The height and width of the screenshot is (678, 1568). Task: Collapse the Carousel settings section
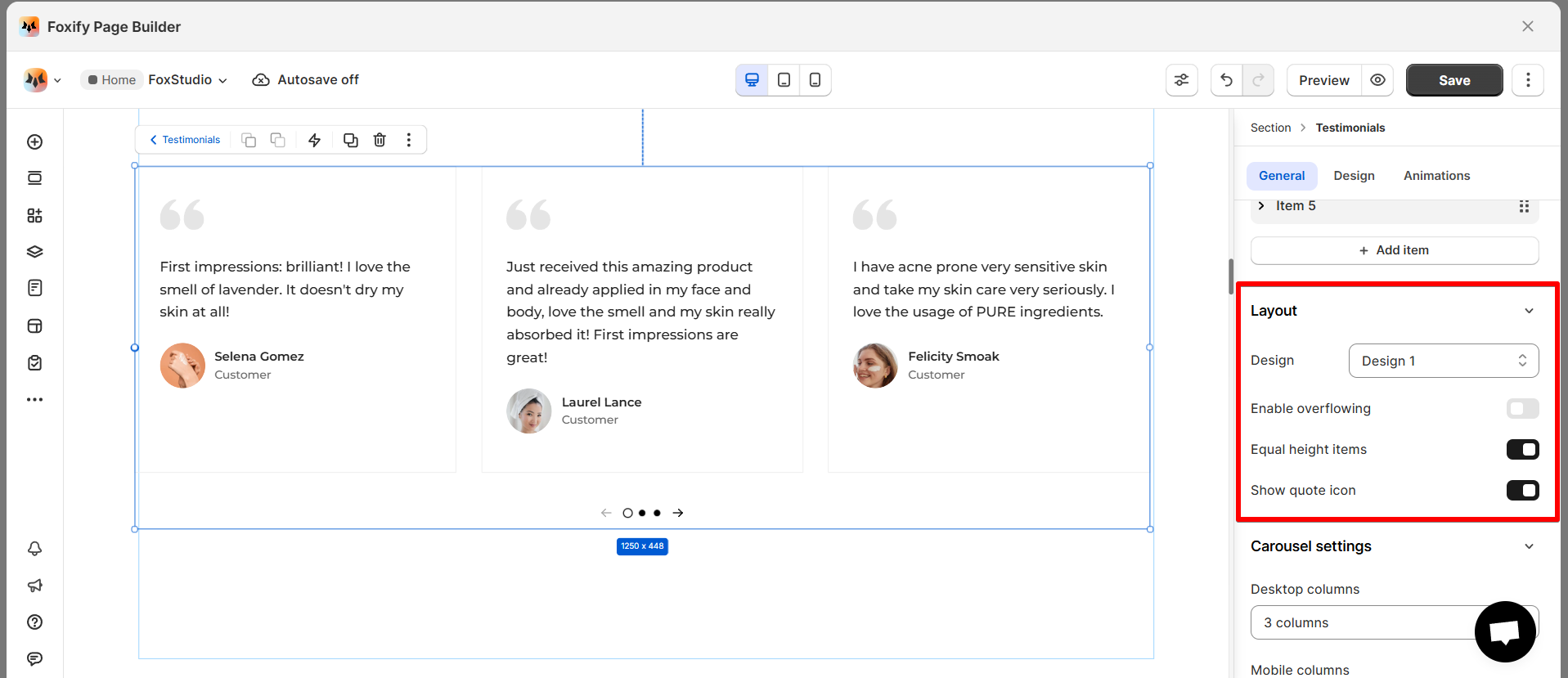click(x=1529, y=546)
